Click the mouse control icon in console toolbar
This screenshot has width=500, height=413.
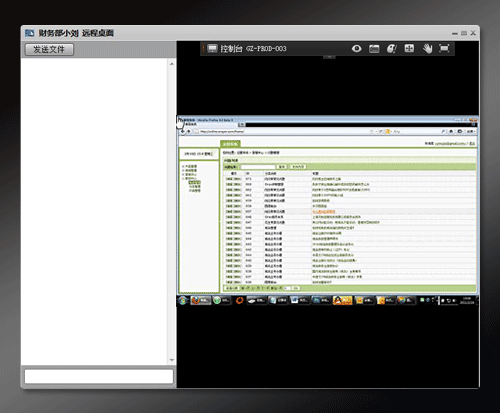tap(391, 49)
